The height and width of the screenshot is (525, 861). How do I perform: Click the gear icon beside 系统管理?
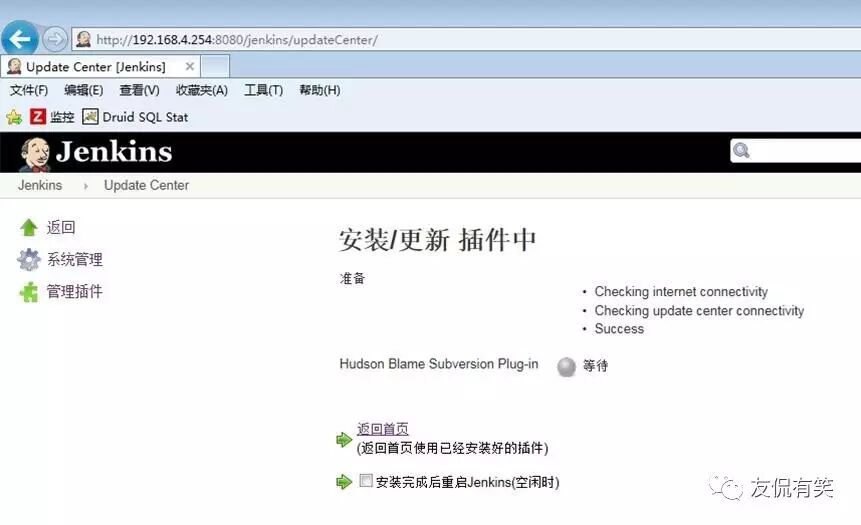[x=29, y=259]
